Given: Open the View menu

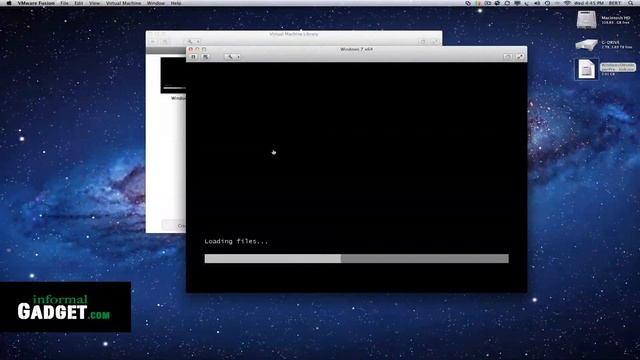Looking at the screenshot, I should 94,3.
